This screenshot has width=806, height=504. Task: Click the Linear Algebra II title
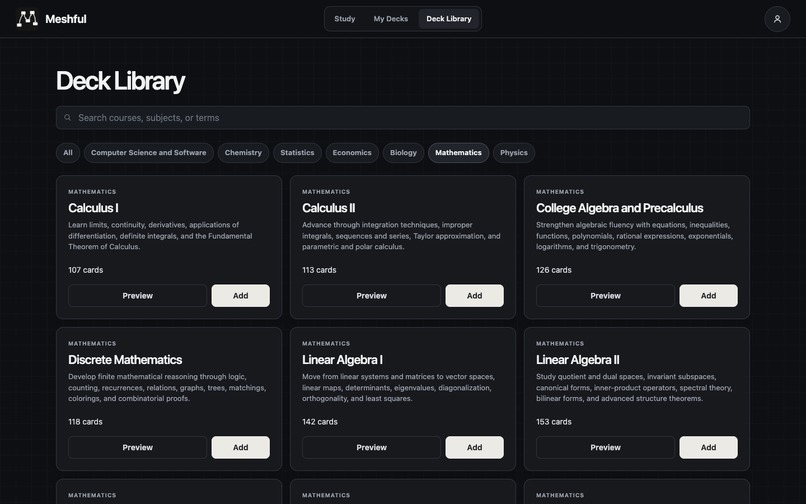coord(578,359)
